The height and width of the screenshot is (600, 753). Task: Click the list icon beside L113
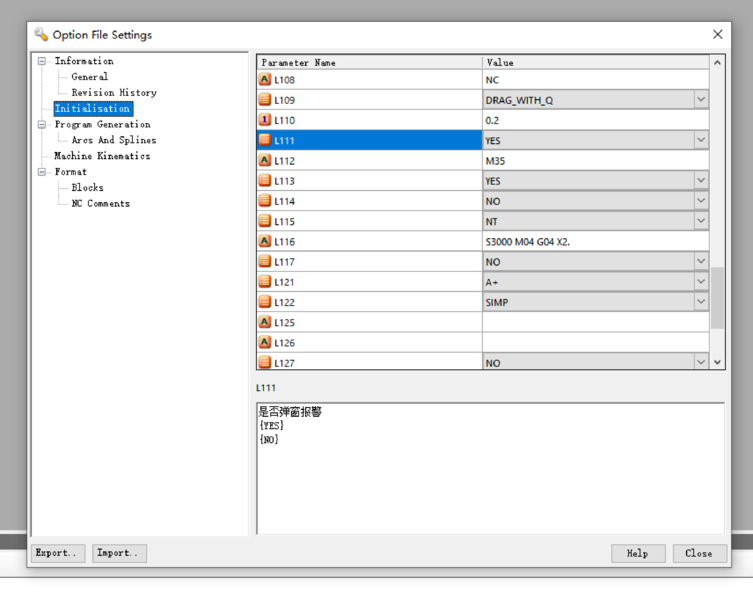(x=265, y=180)
